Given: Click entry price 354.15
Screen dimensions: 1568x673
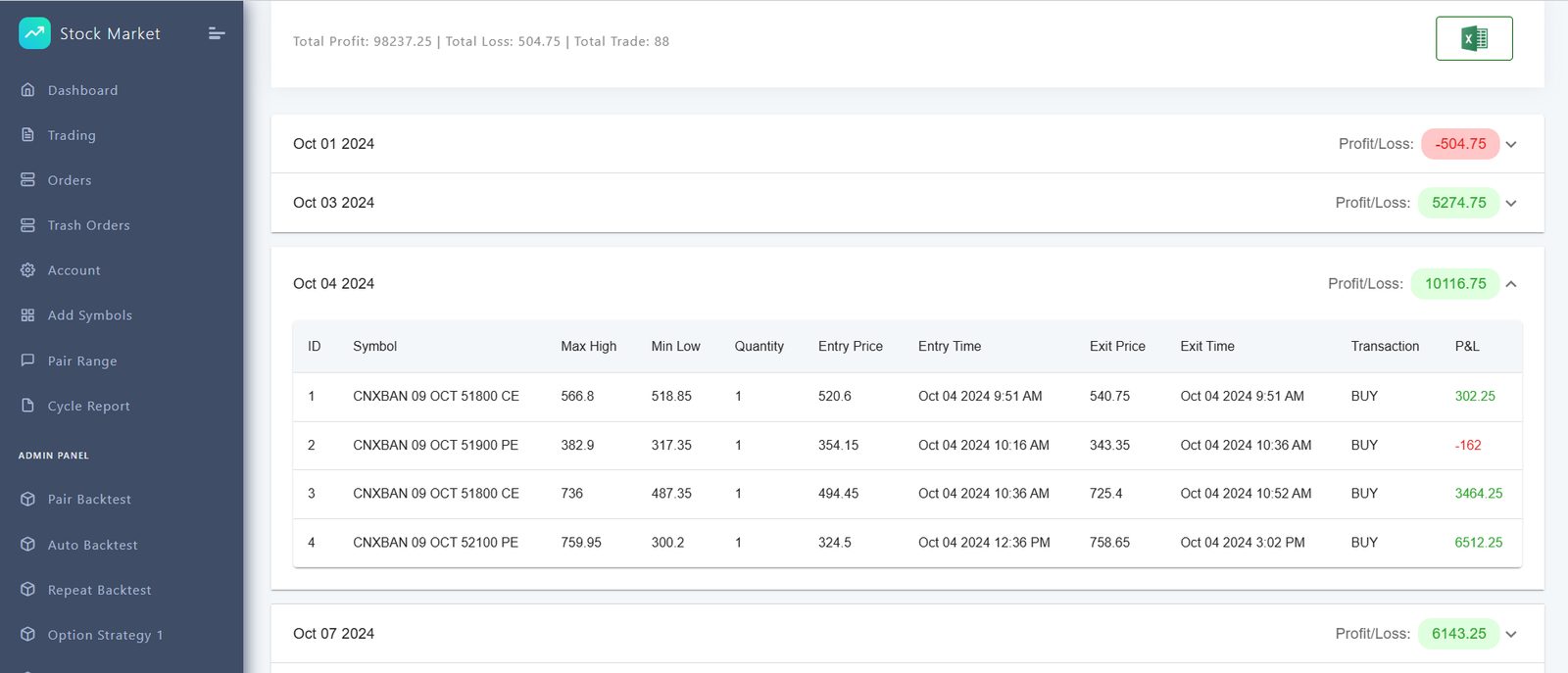Looking at the screenshot, I should coord(838,446).
